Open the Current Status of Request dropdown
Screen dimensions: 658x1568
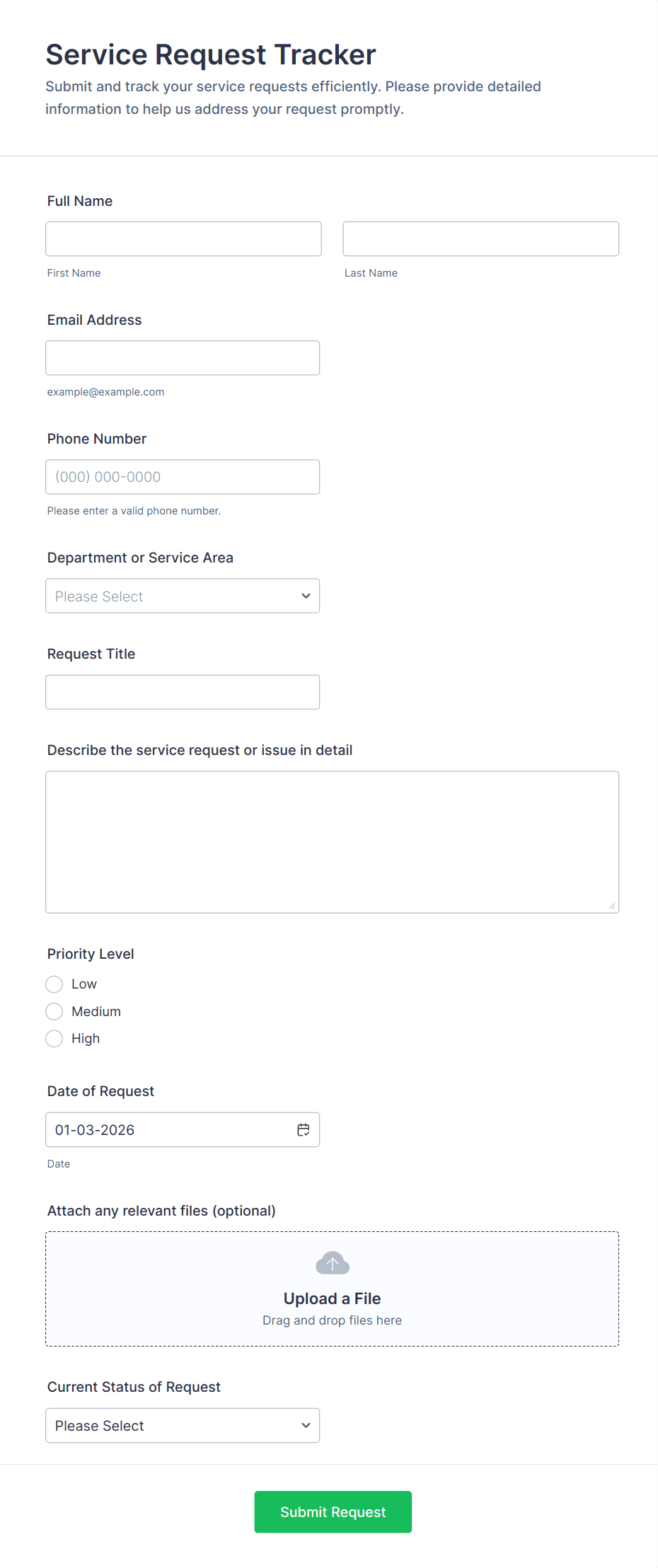coord(183,1425)
